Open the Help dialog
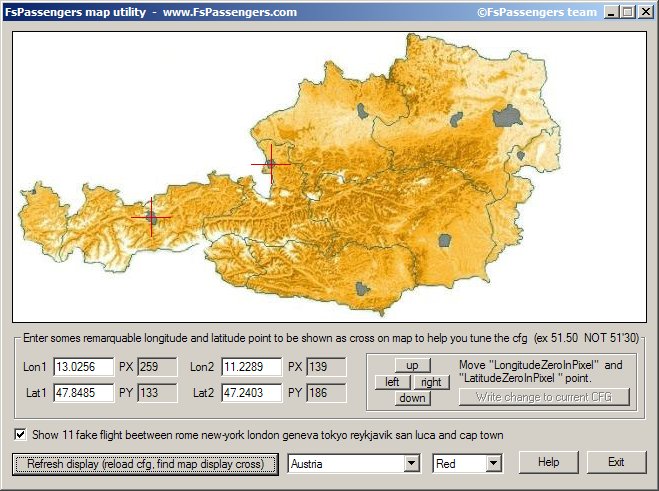This screenshot has width=659, height=491. coord(548,462)
